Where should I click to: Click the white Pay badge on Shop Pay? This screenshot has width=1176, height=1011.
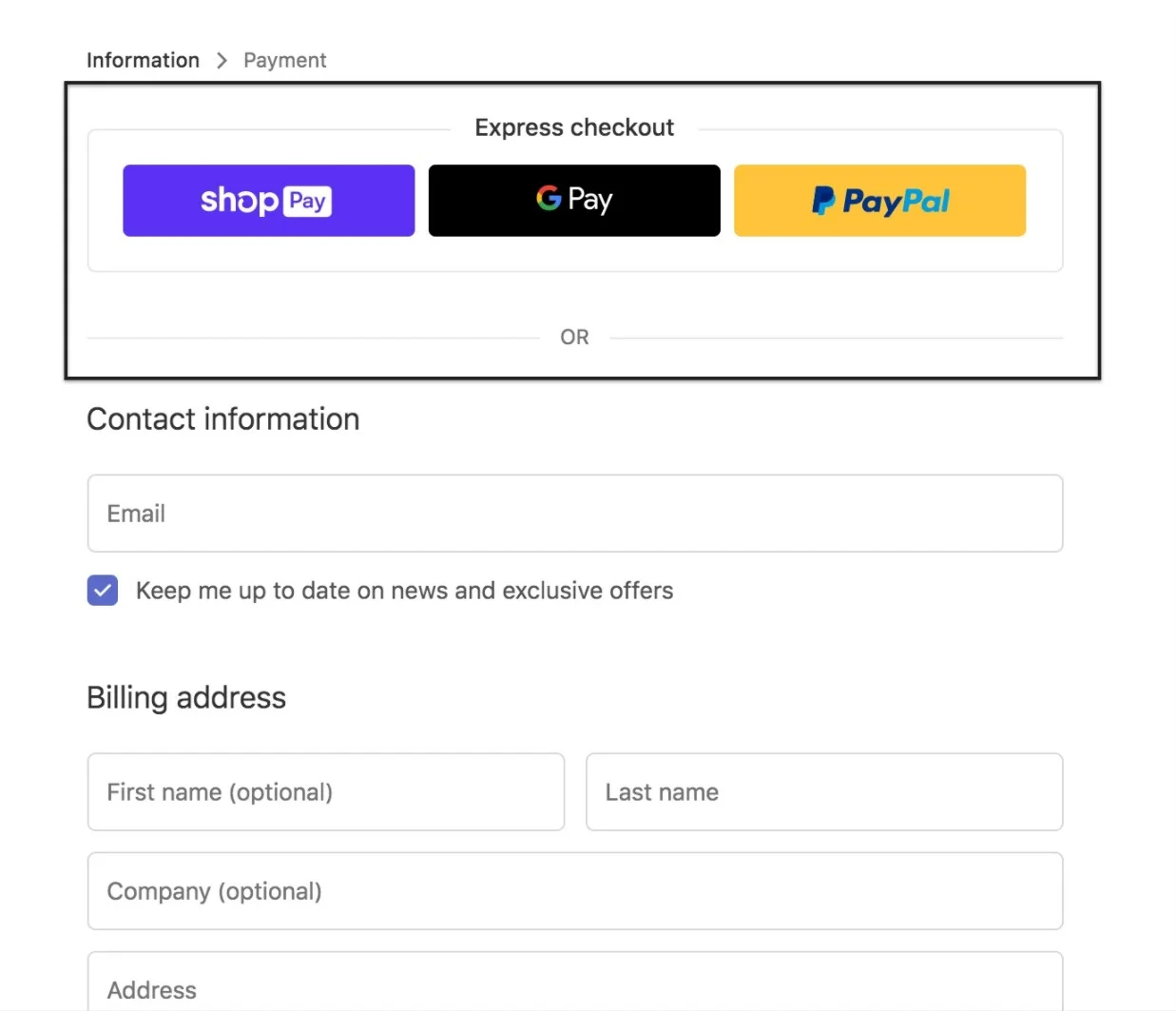click(x=307, y=201)
